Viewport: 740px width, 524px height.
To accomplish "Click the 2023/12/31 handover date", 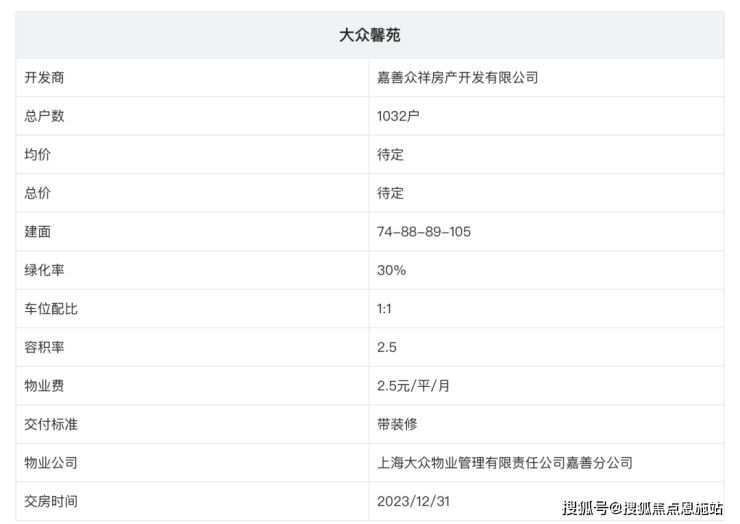I will pyautogui.click(x=413, y=501).
